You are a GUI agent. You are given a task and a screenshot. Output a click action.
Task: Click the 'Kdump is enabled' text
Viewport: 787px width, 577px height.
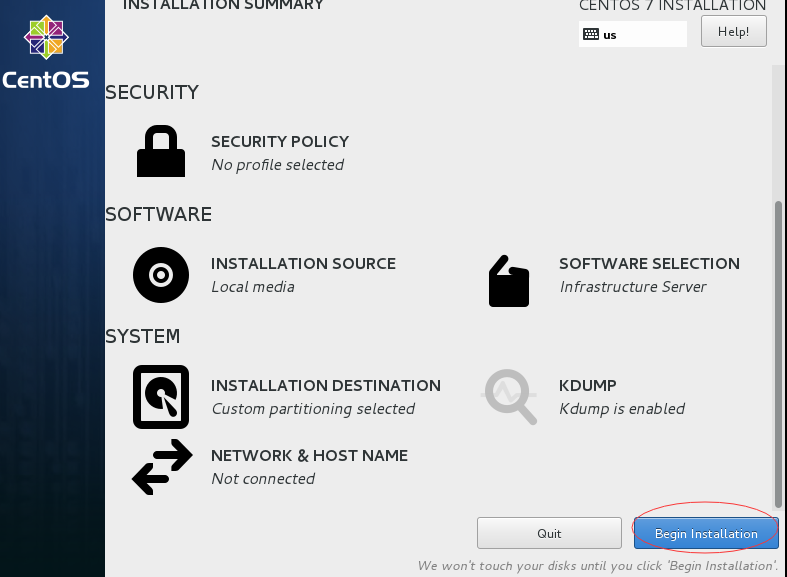click(x=622, y=409)
